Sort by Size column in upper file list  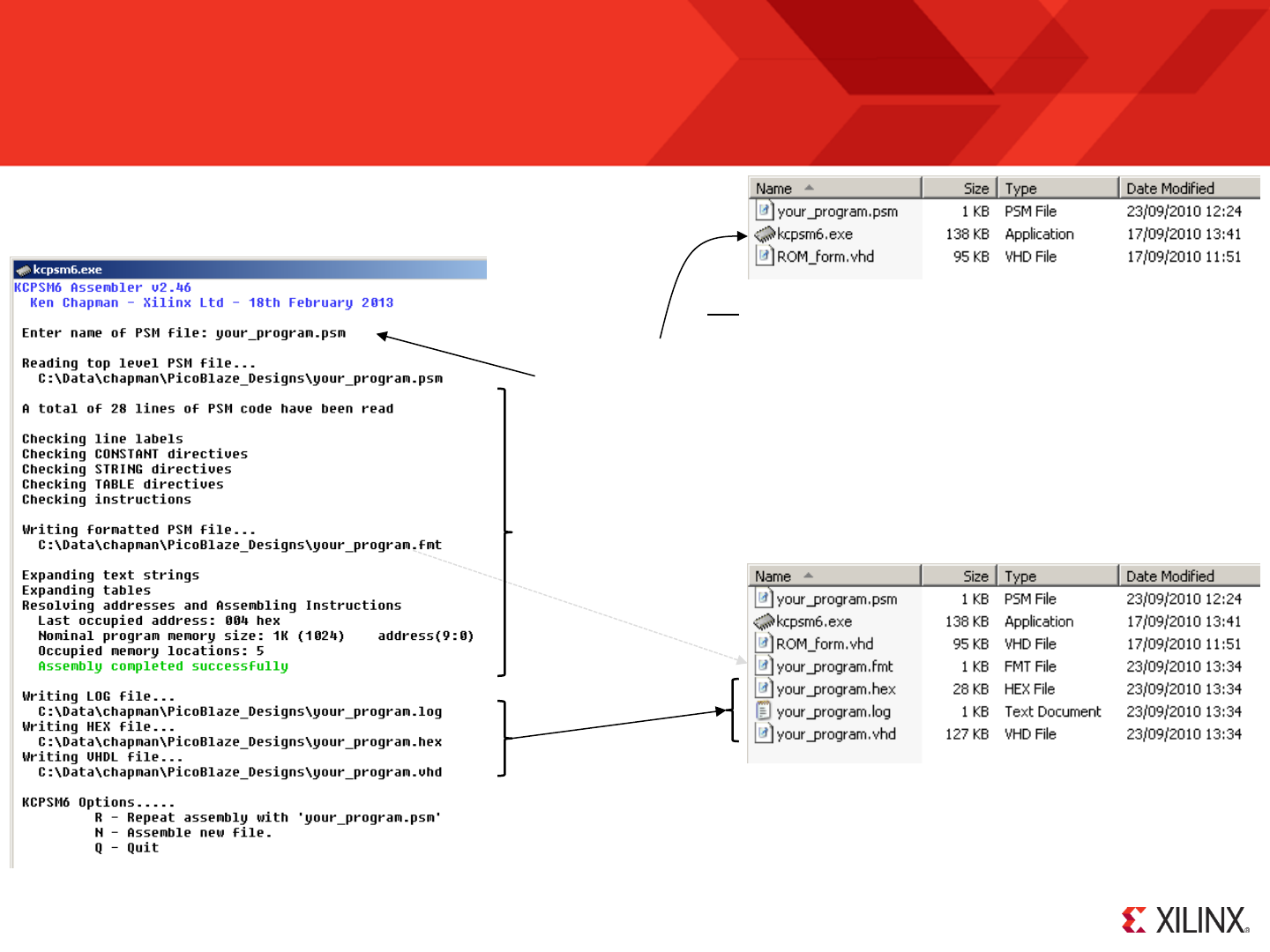pos(960,188)
